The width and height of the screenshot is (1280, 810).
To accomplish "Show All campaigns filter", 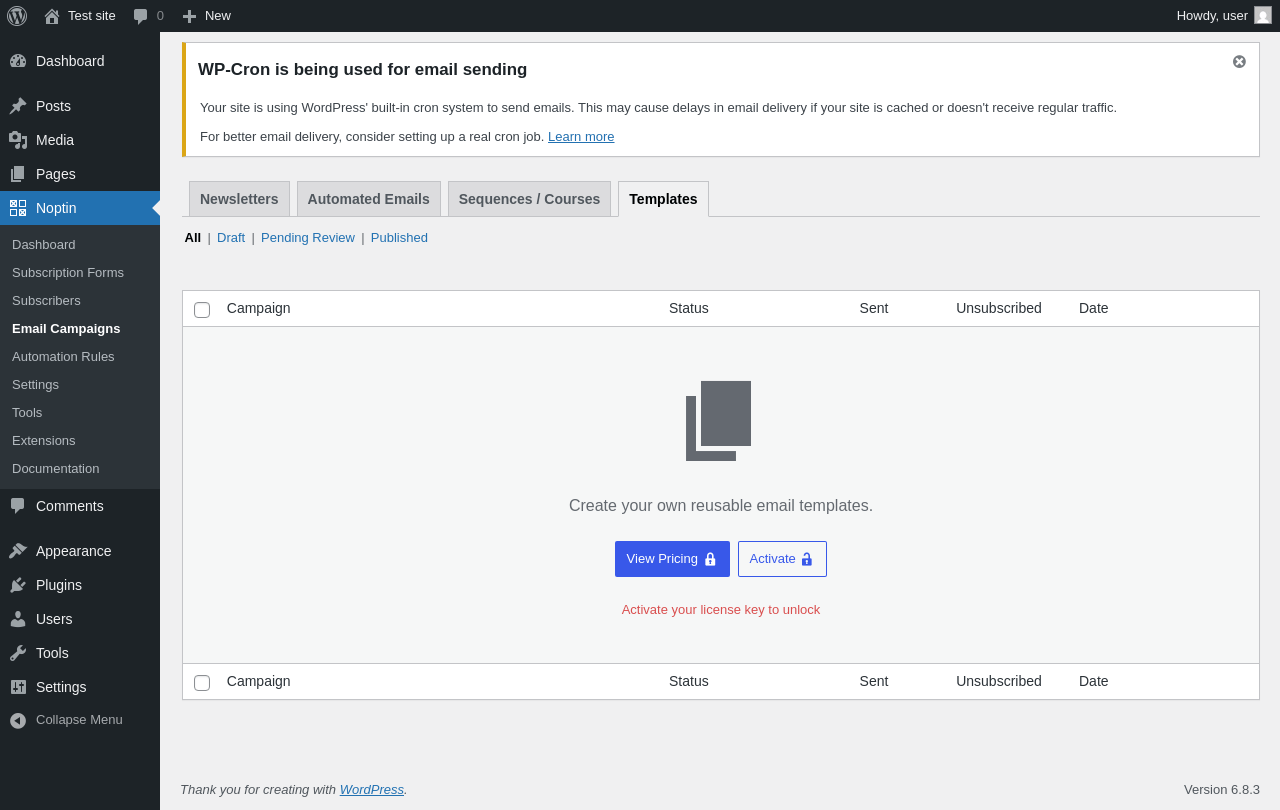I will click(193, 238).
